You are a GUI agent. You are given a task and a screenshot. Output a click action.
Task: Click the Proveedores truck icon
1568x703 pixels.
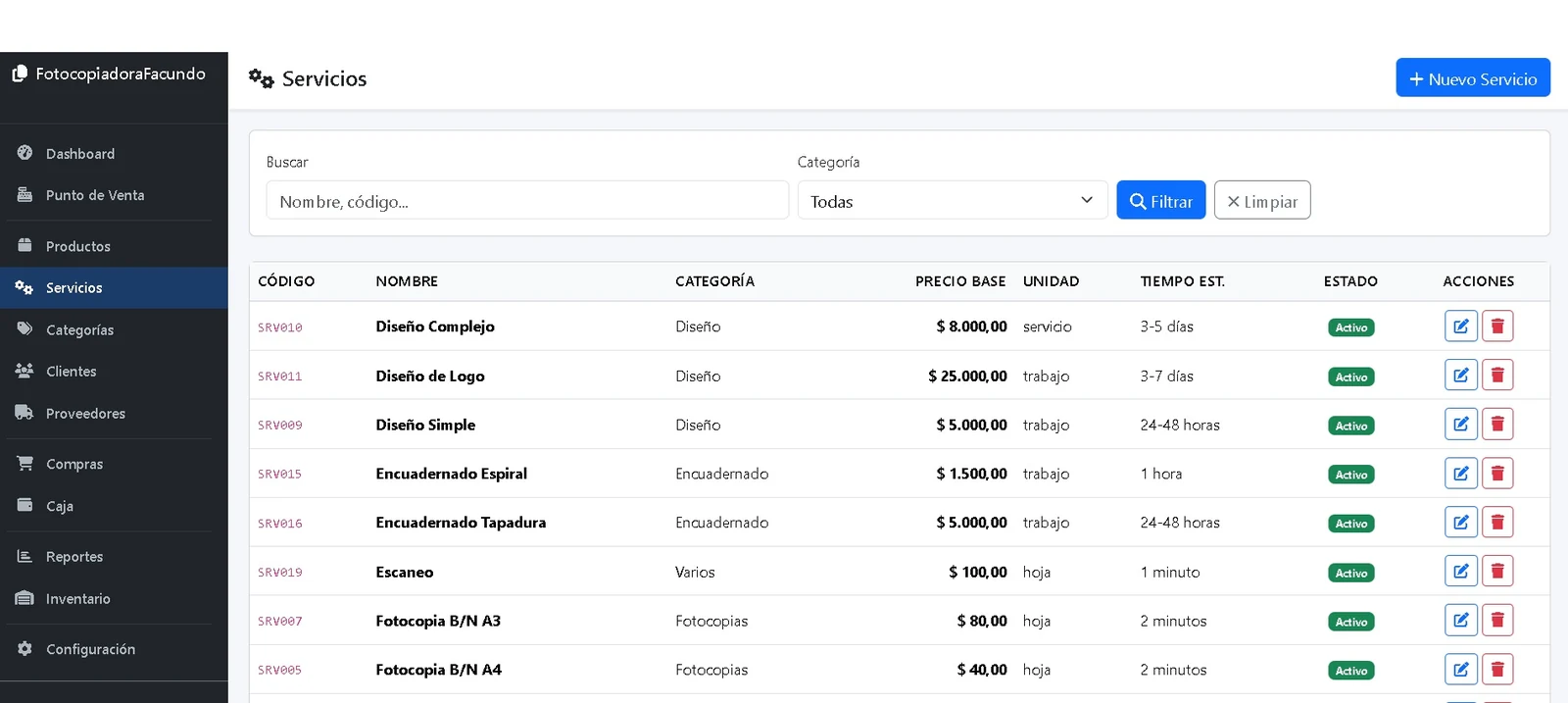pos(24,413)
